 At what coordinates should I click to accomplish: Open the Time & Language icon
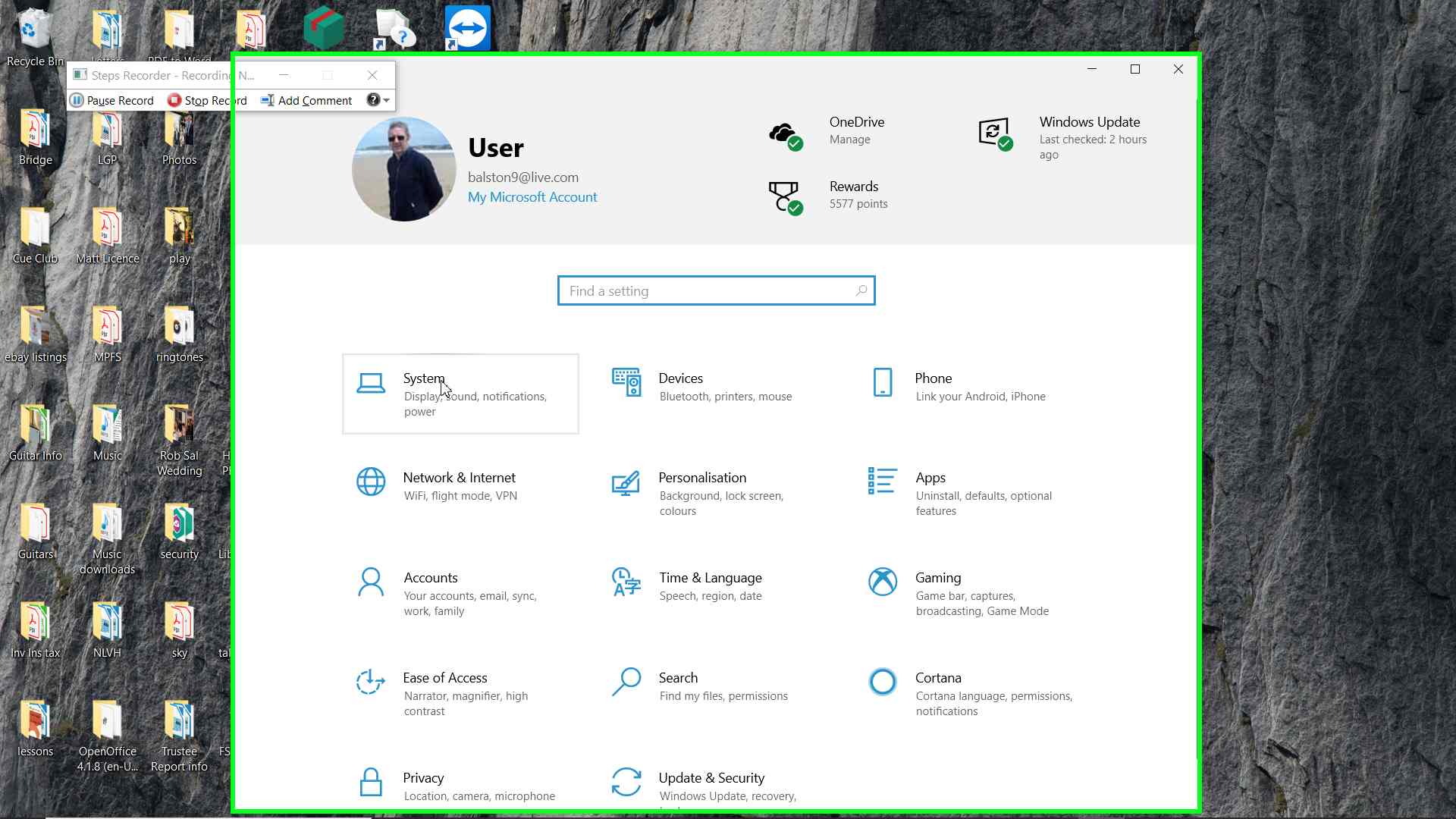click(626, 582)
